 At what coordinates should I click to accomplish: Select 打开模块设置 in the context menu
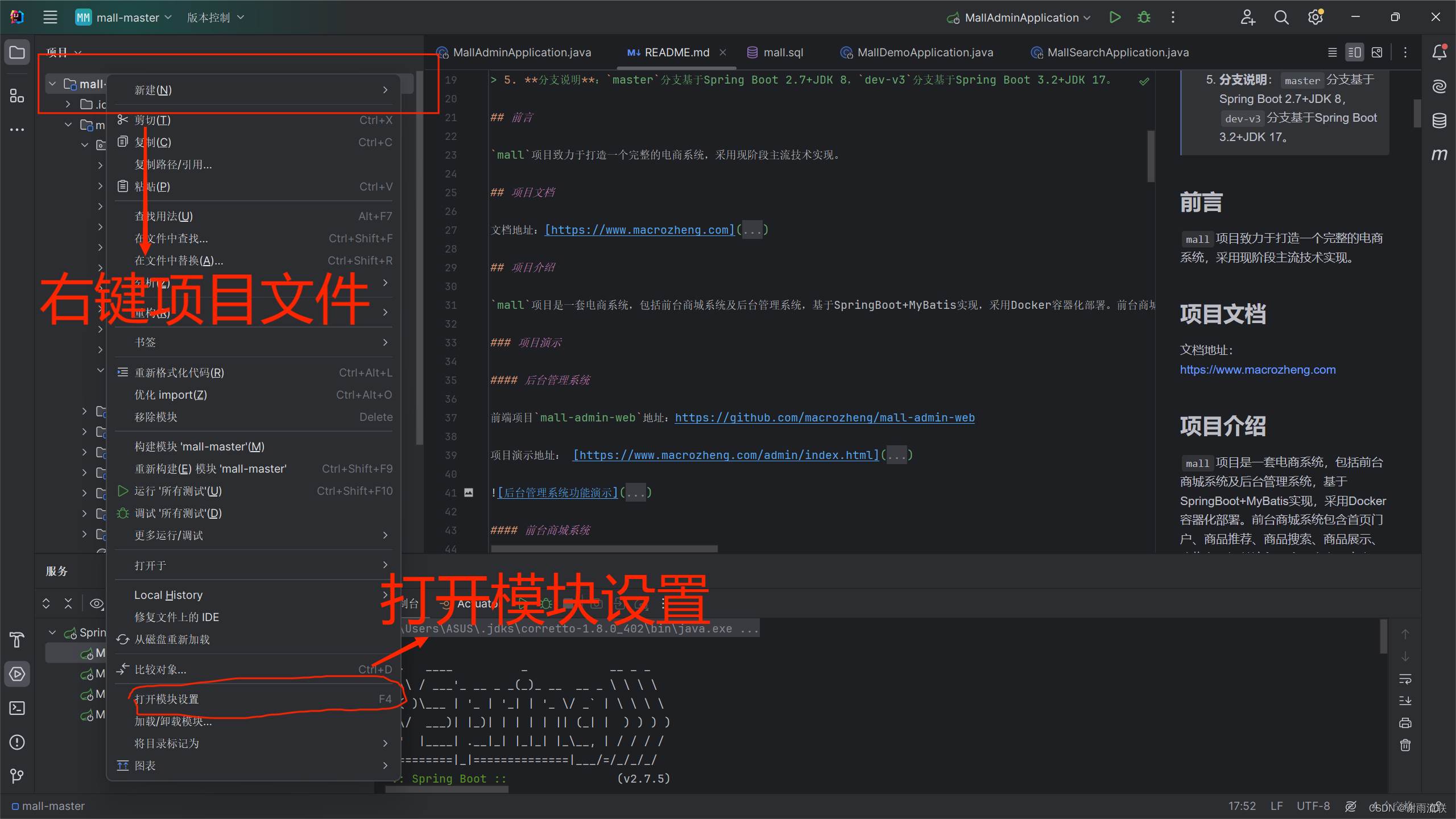pos(167,699)
